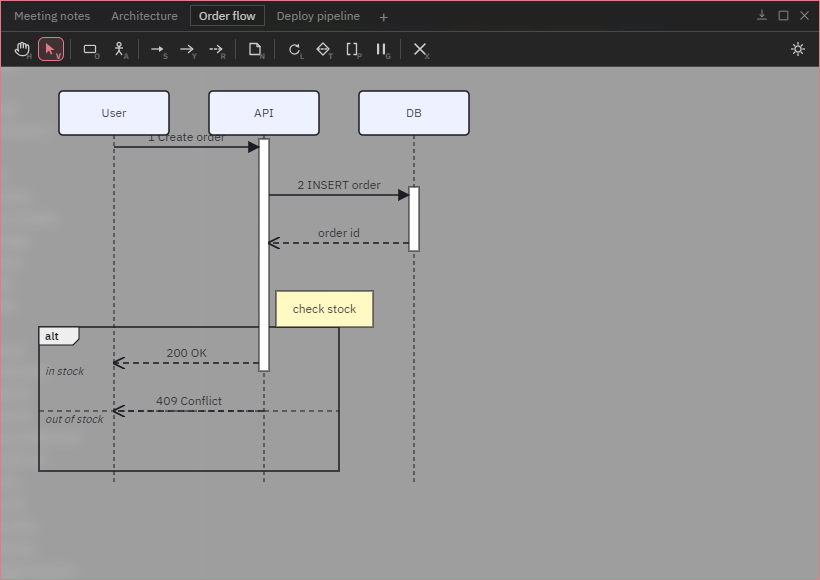Add a new tab with plus
The image size is (820, 580).
[x=383, y=17]
